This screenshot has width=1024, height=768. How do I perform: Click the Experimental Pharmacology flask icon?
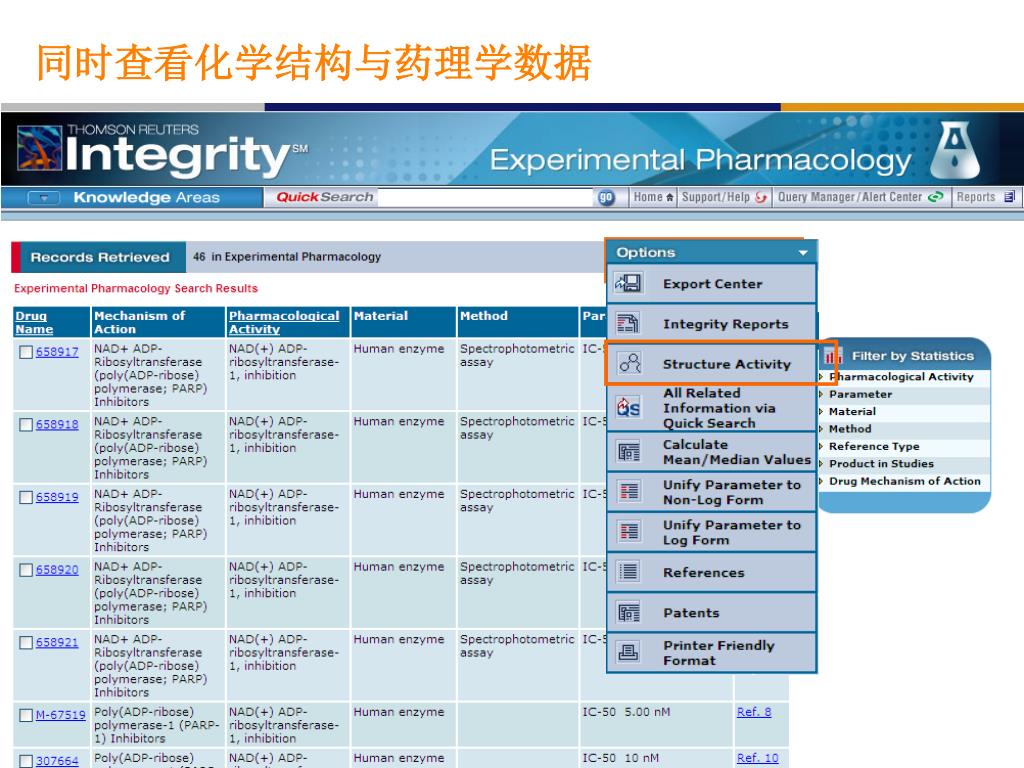coord(955,150)
